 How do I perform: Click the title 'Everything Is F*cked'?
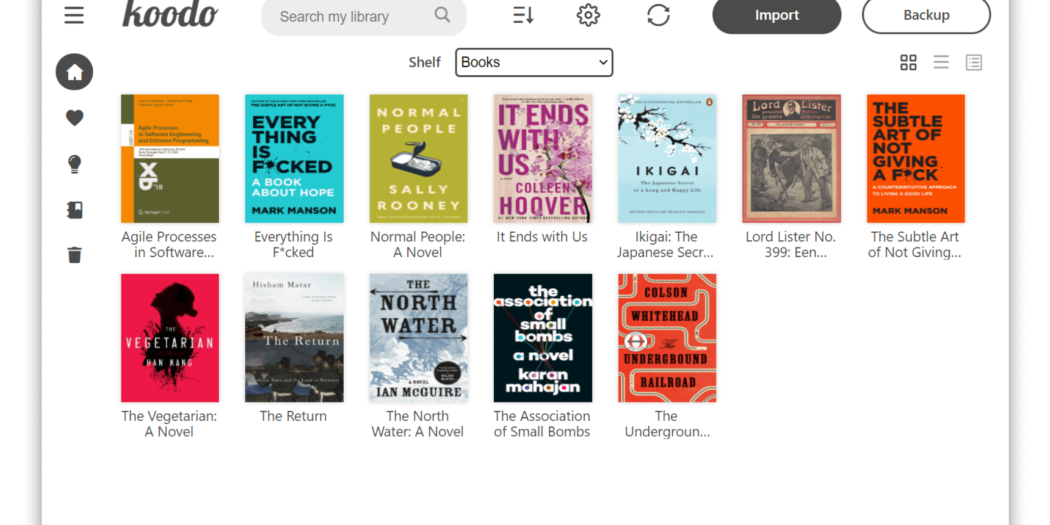click(293, 244)
